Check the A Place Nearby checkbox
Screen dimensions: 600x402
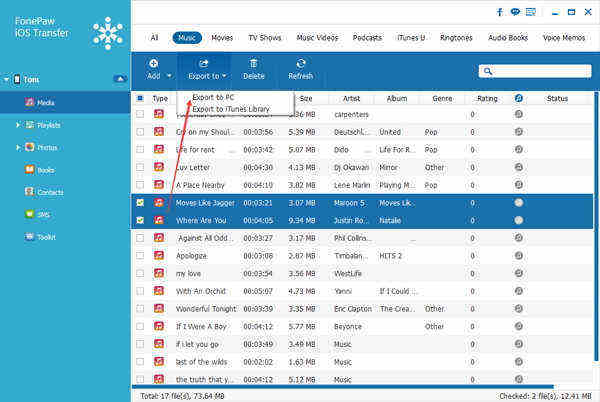tap(140, 185)
